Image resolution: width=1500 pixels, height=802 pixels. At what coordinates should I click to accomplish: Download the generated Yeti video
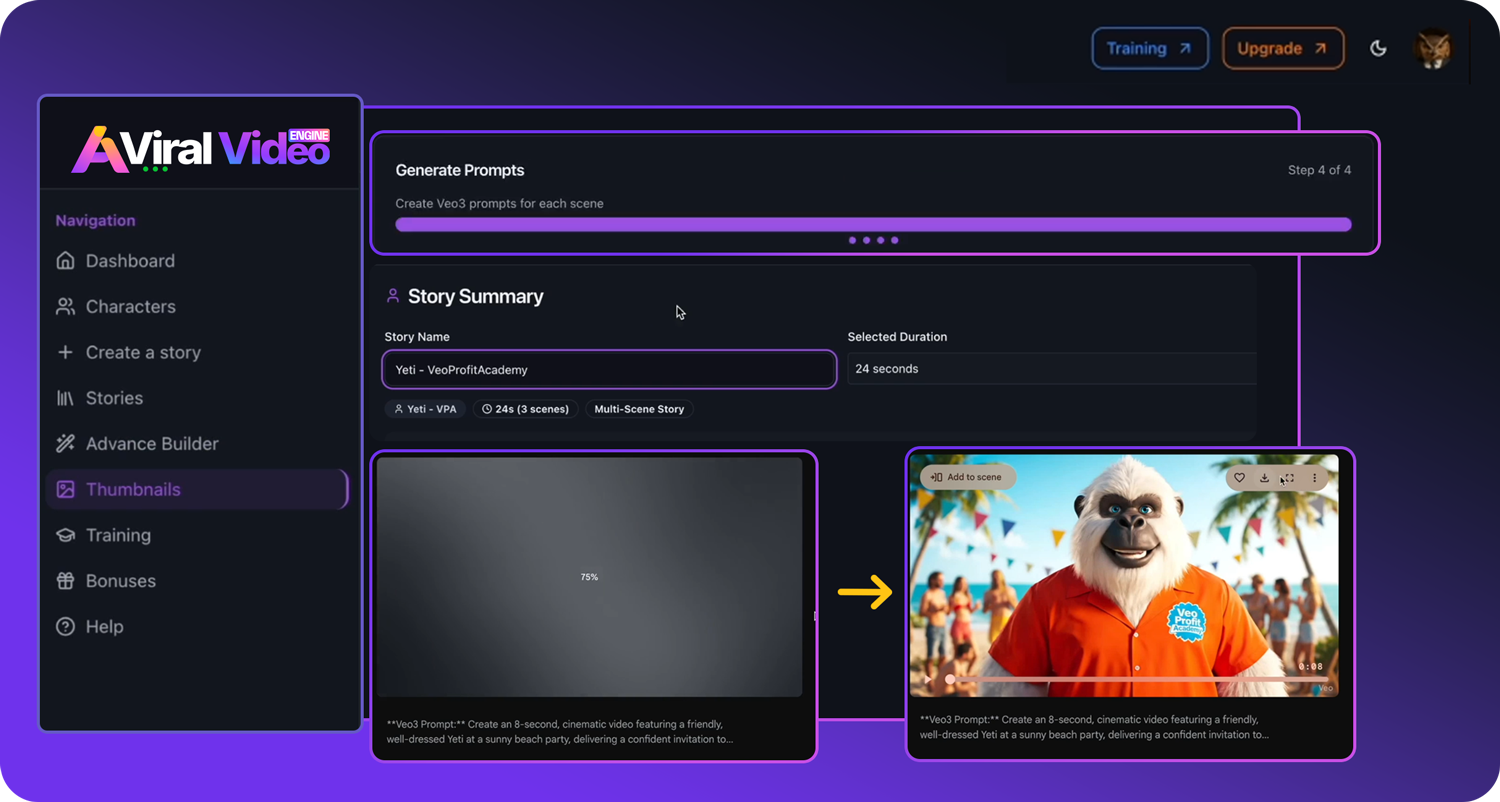[1264, 478]
